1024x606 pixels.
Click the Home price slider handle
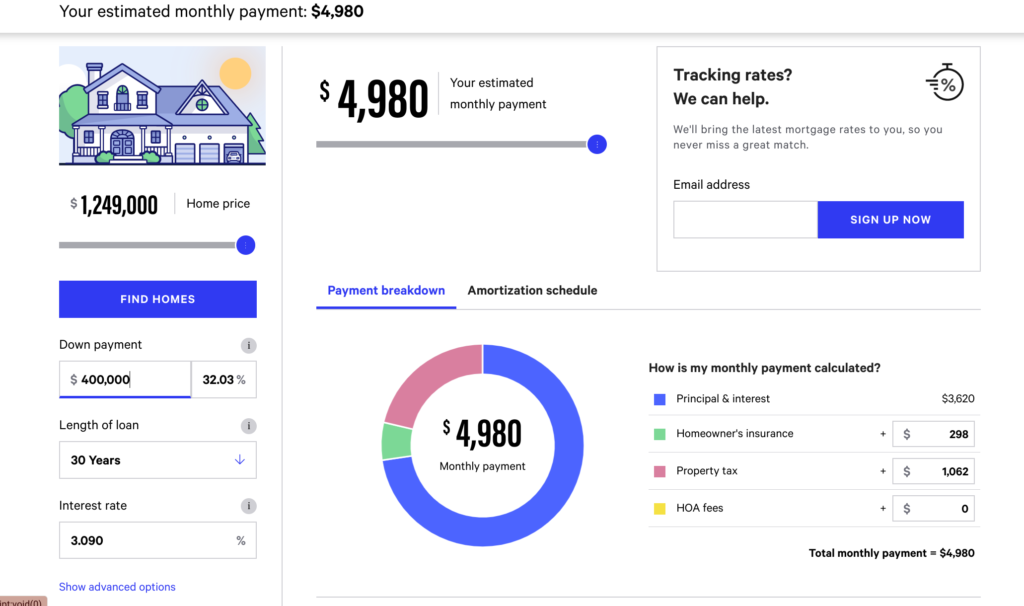point(245,245)
